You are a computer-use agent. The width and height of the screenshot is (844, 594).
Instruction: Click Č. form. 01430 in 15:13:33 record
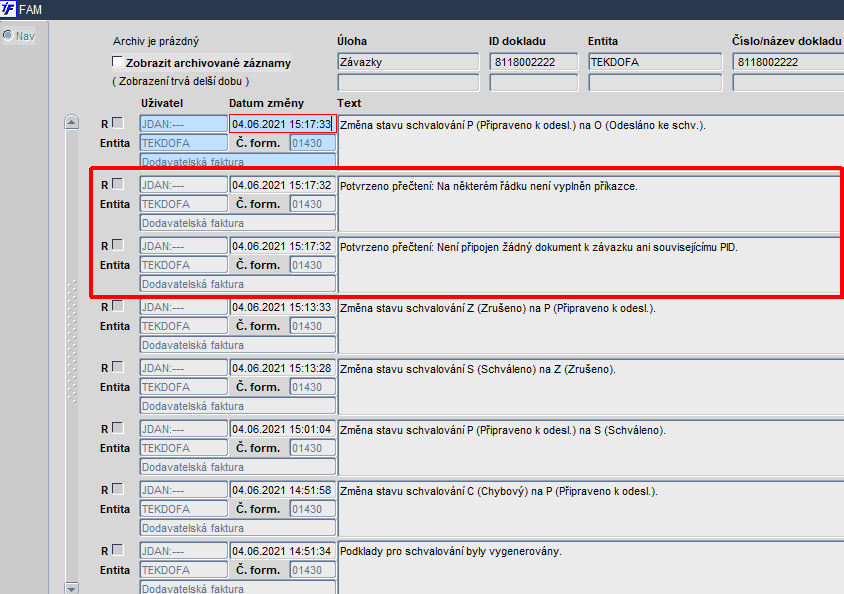click(313, 326)
